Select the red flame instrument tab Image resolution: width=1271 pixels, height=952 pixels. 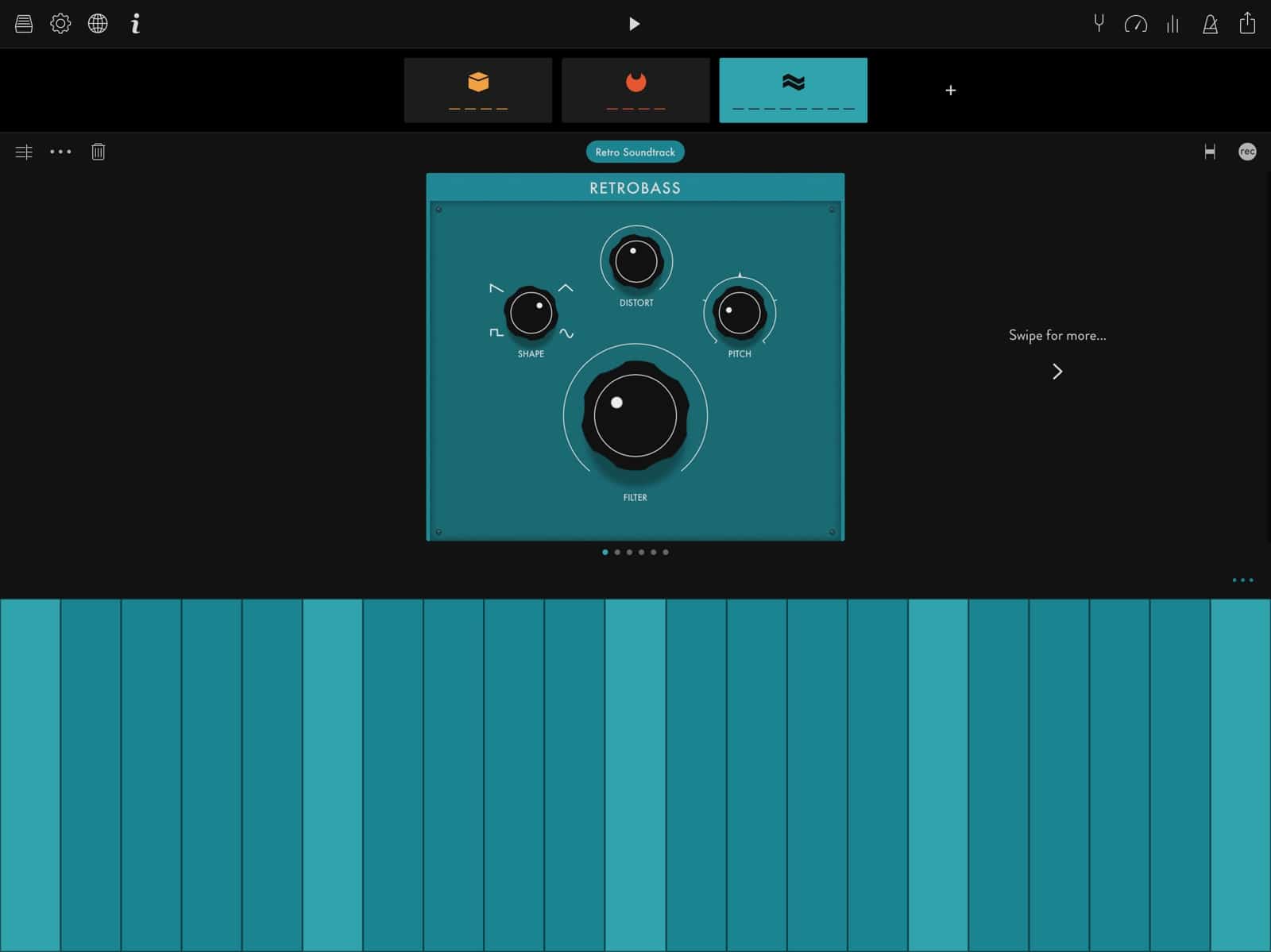(635, 90)
